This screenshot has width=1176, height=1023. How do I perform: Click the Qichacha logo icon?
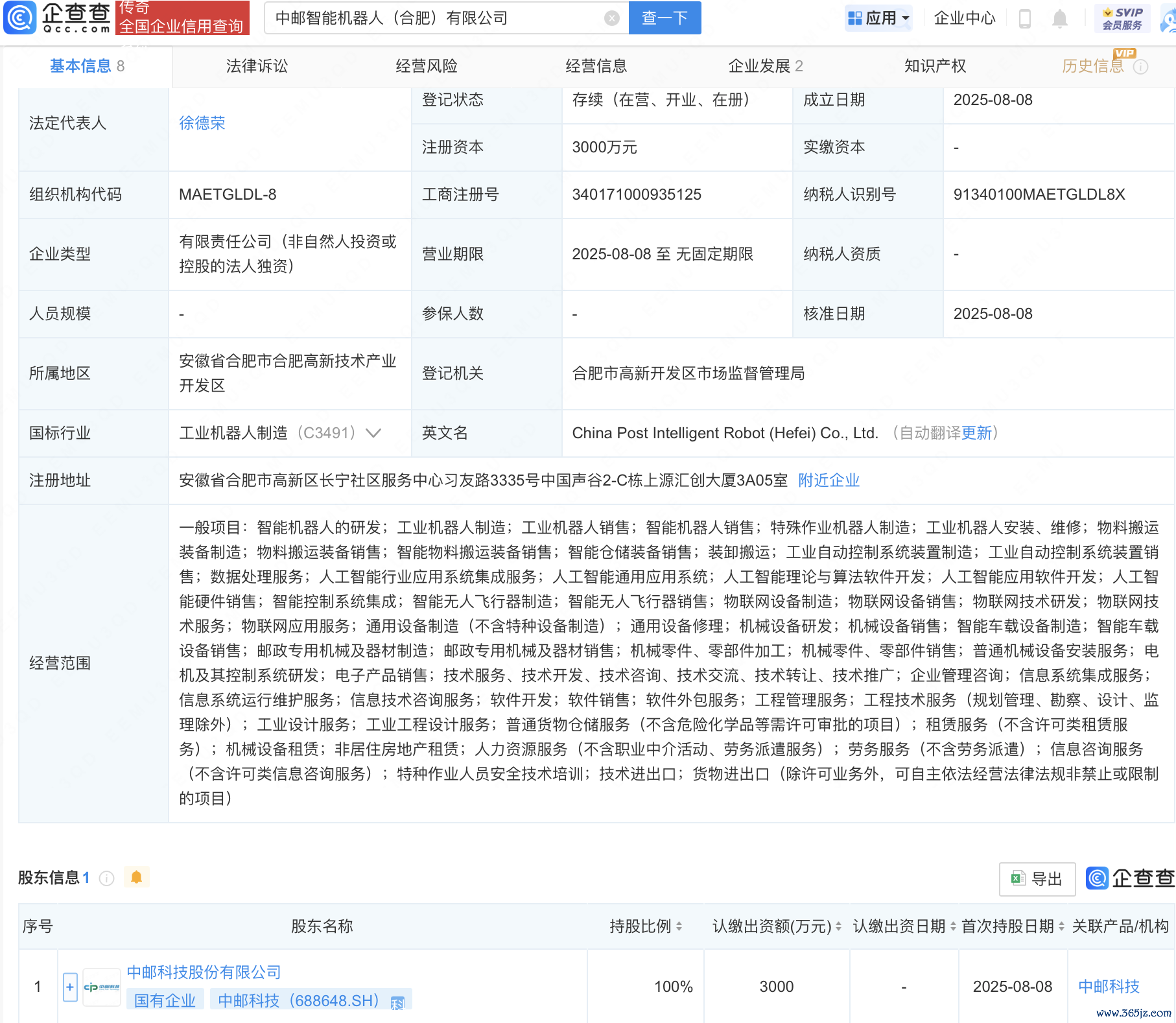coord(20,18)
